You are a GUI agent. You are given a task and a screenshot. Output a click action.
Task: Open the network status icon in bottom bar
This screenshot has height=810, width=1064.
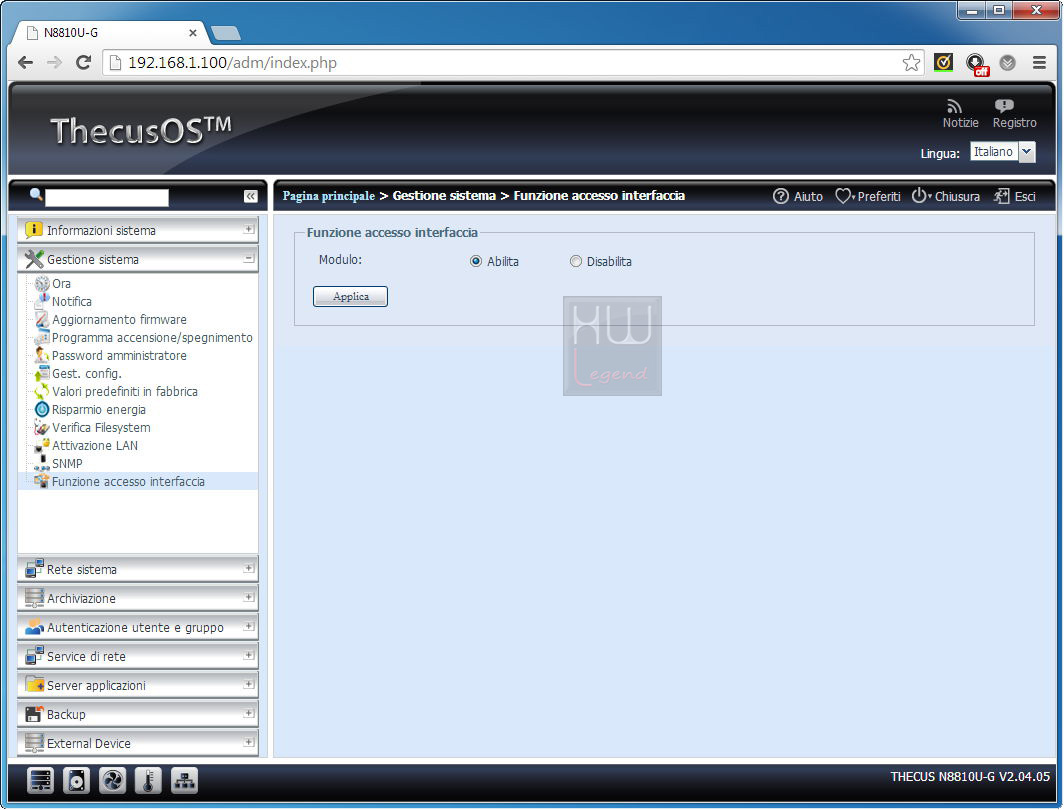[184, 781]
